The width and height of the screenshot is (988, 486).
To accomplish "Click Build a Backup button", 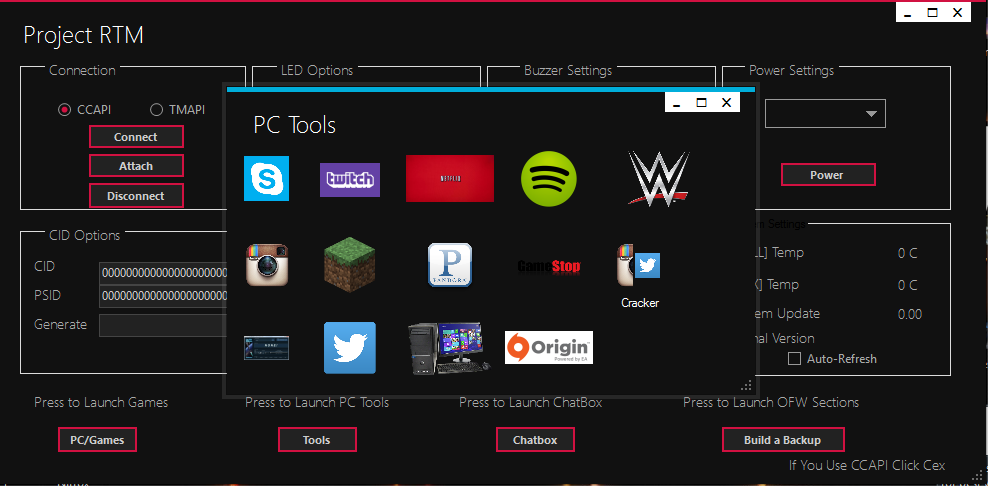I will (783, 439).
